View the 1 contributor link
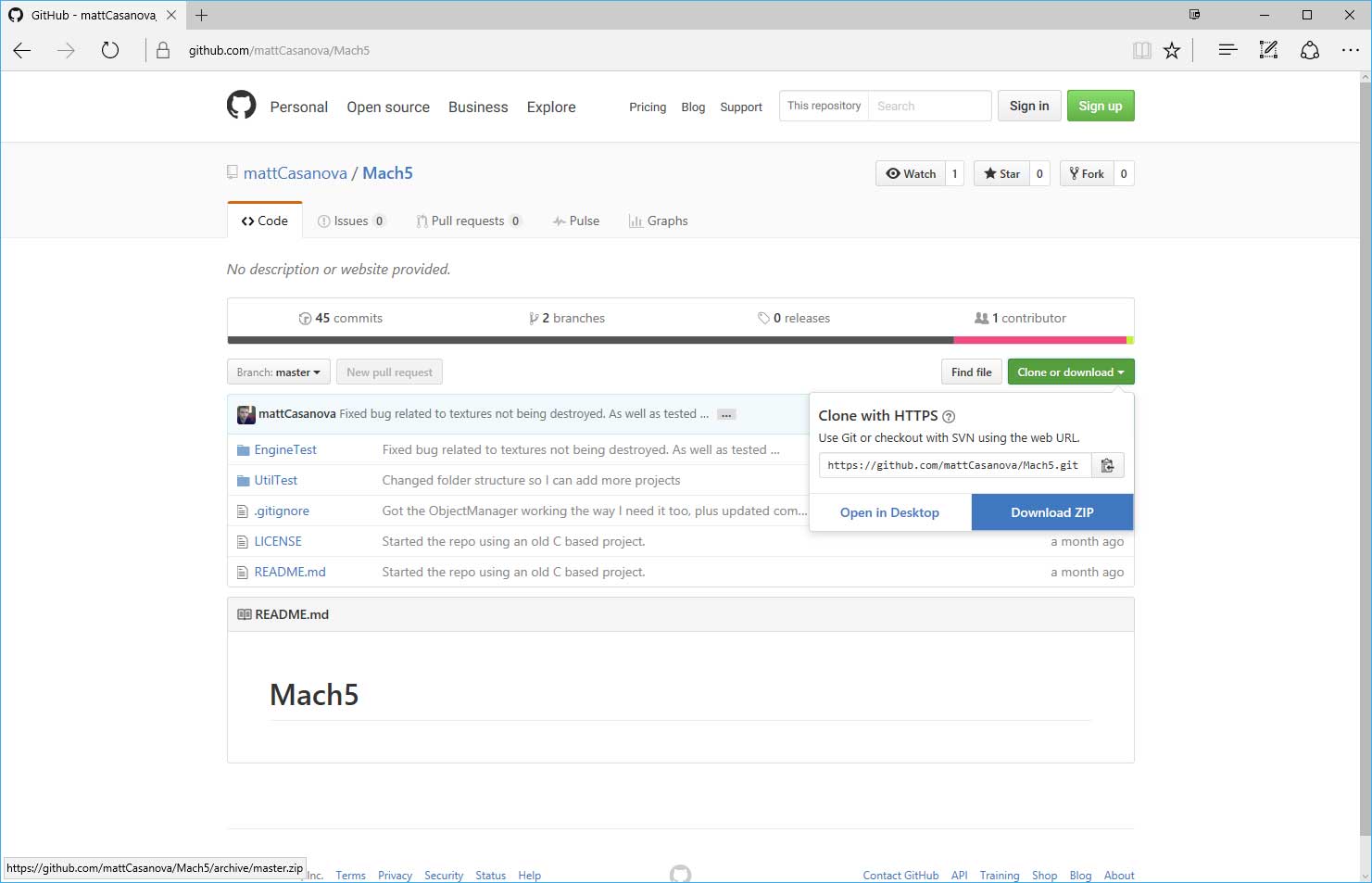 point(1020,318)
